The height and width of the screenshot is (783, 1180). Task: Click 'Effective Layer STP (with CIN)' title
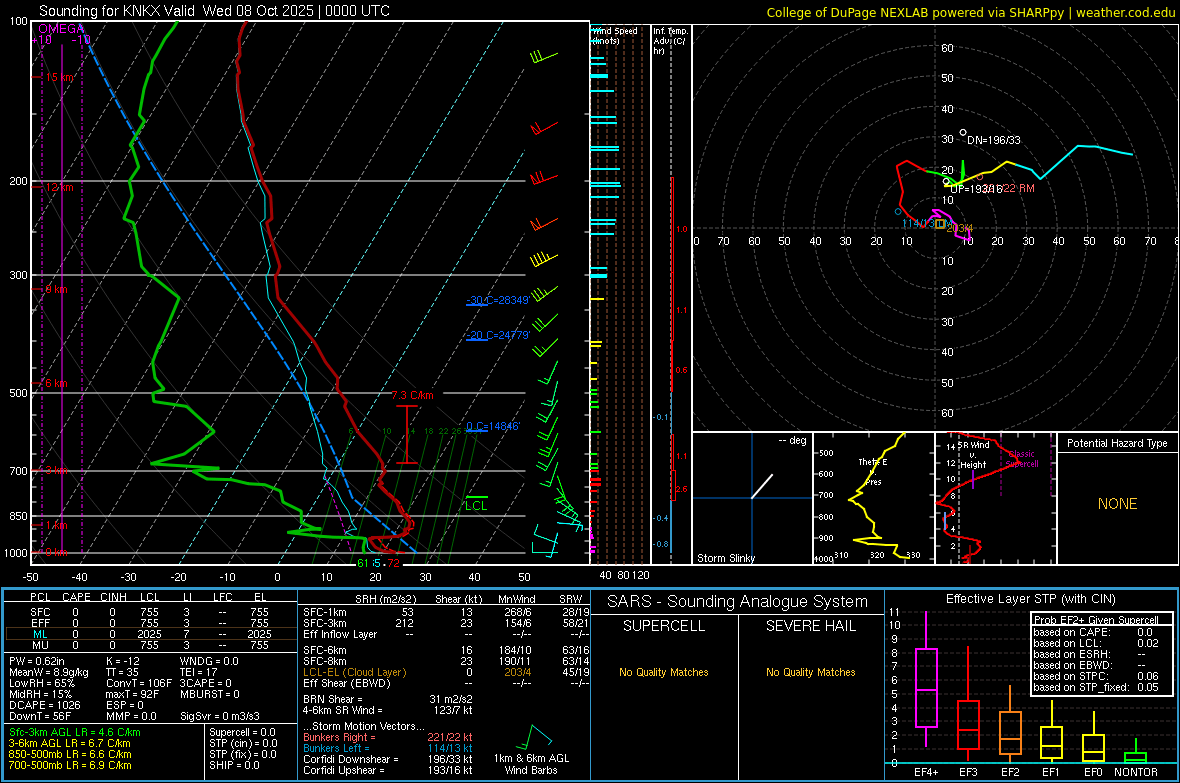[1030, 599]
